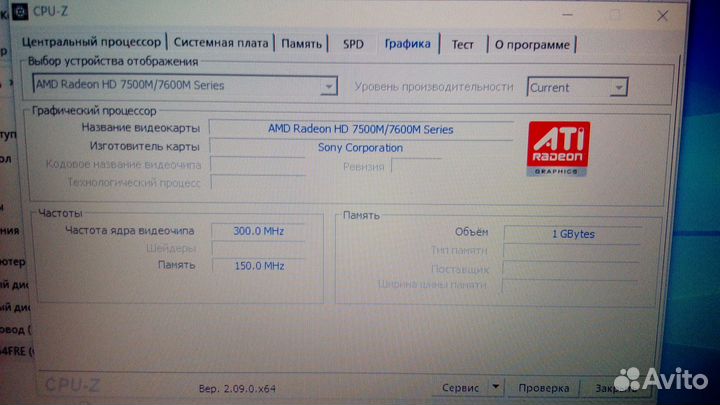This screenshot has height=405, width=720.
Task: Click the empty Поставщик field
Action: 571,269
